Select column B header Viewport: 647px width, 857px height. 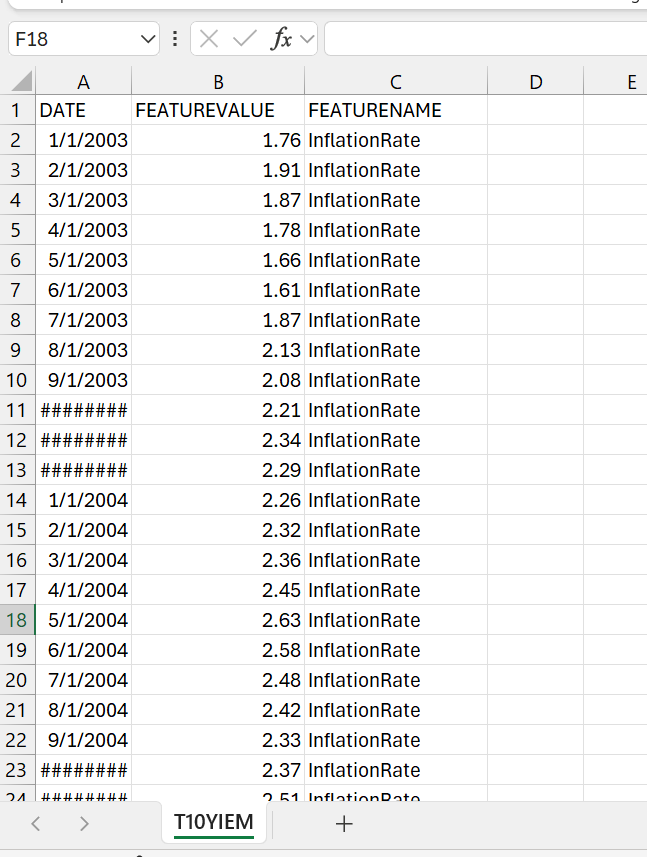(x=218, y=82)
